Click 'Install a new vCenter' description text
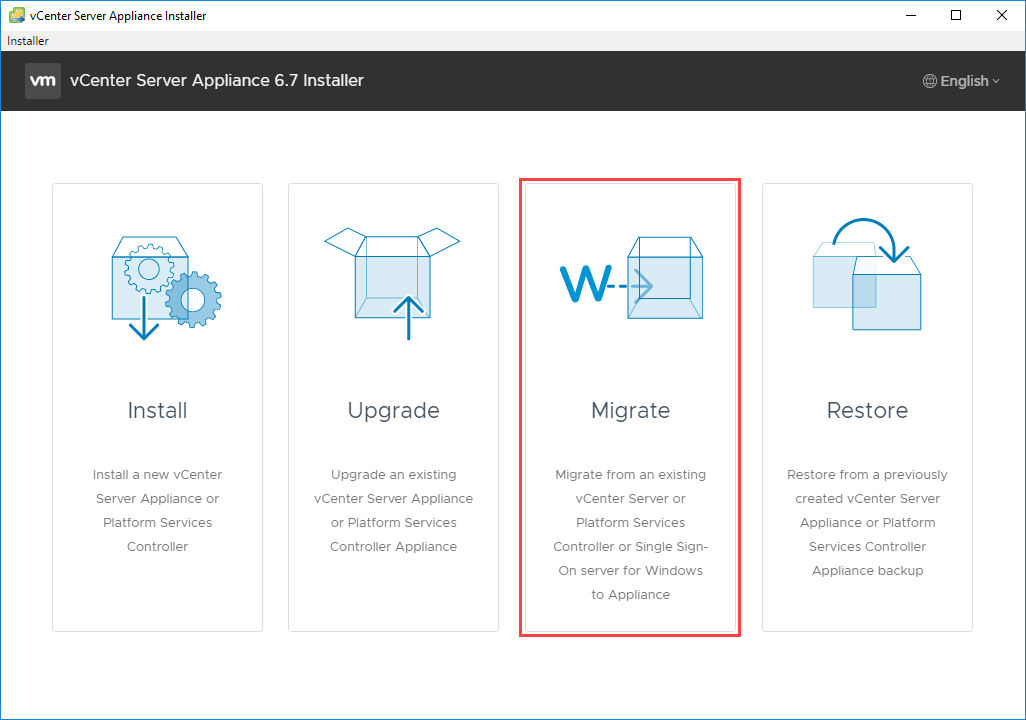1026x720 pixels. [157, 475]
